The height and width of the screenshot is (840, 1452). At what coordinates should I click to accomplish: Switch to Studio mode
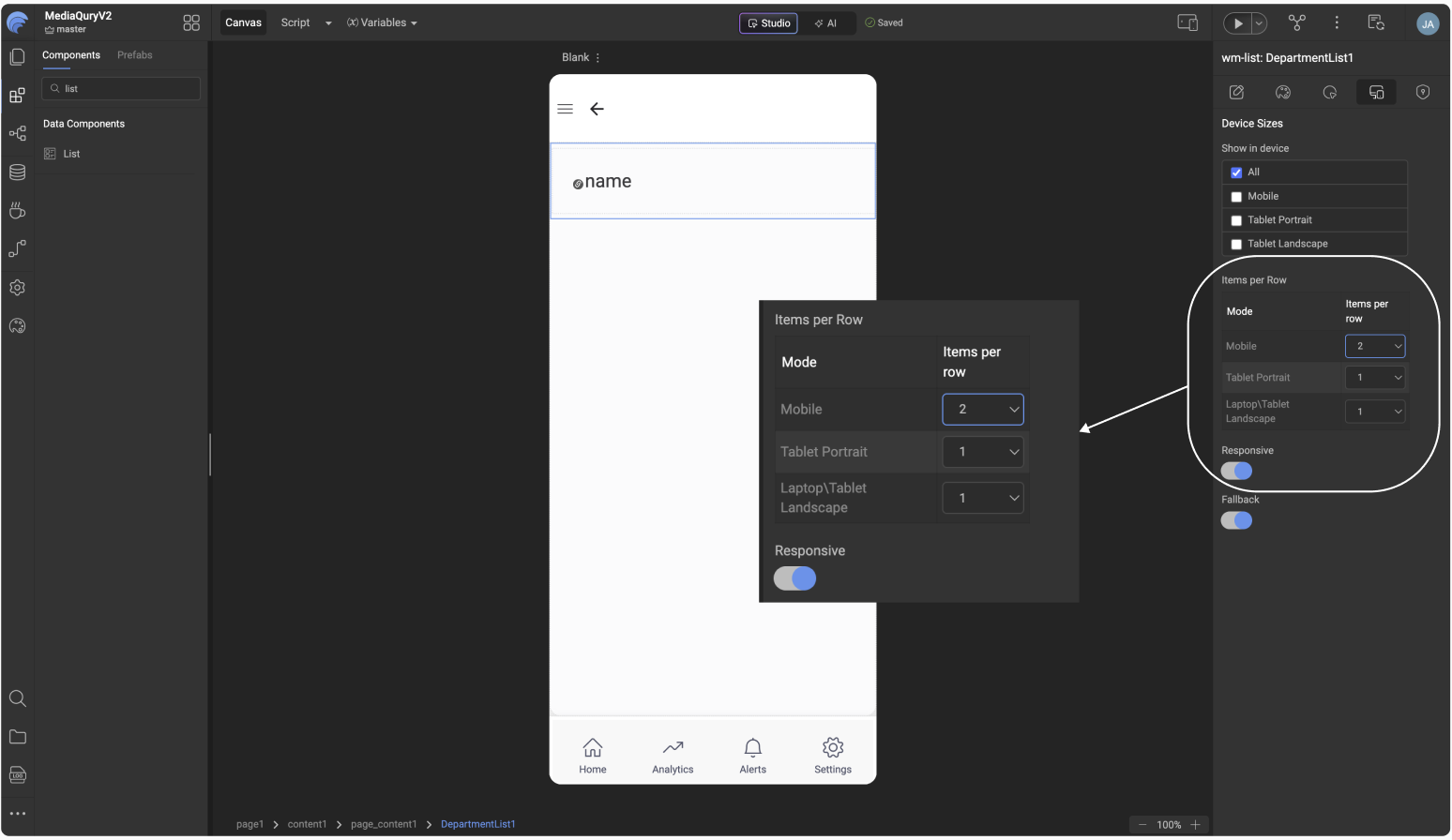[x=768, y=23]
